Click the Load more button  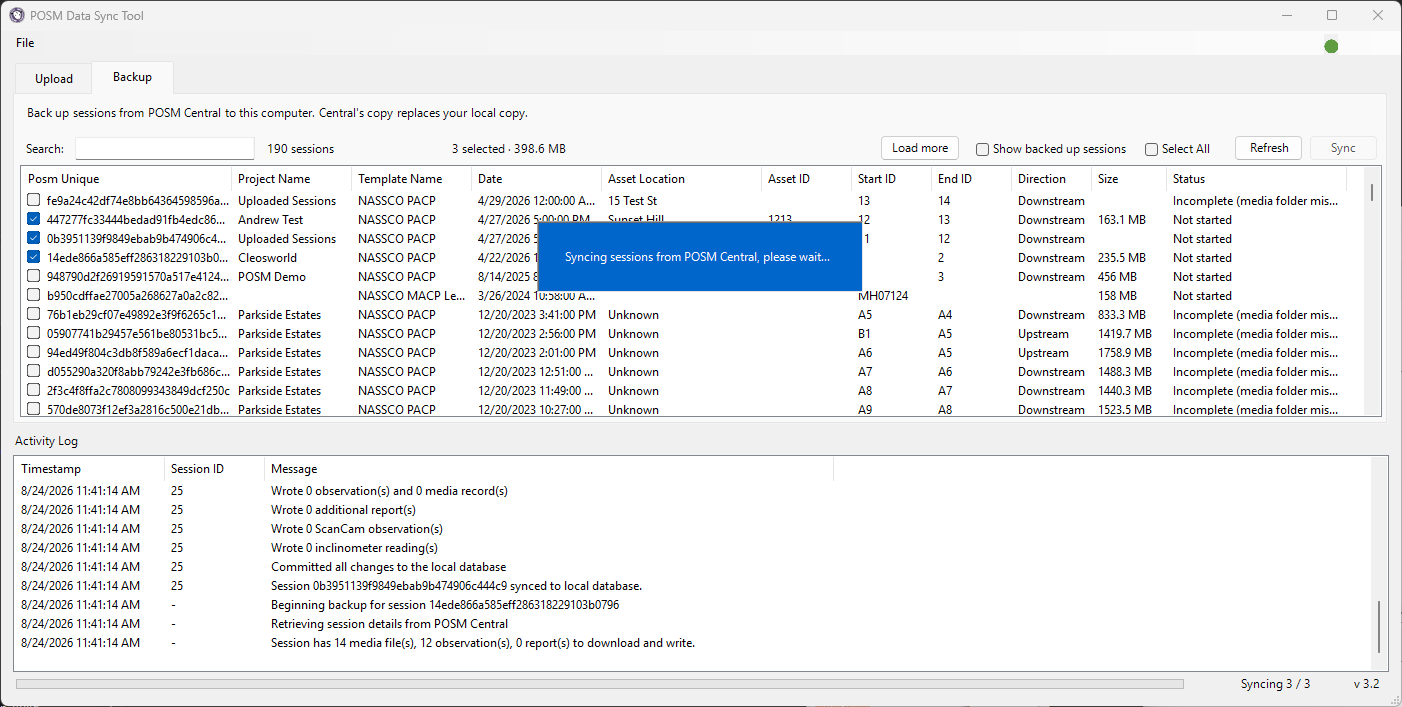pos(920,148)
